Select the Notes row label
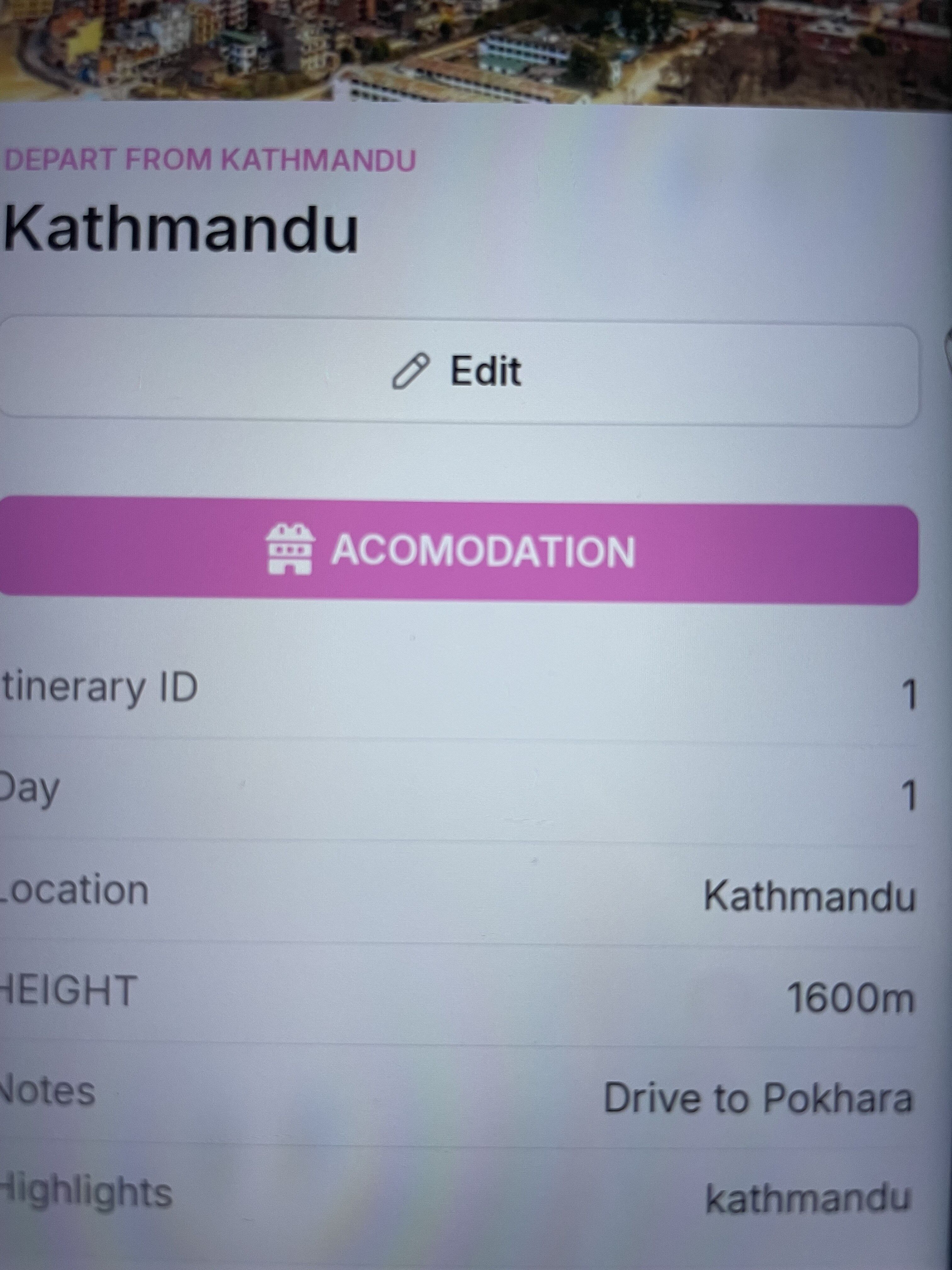 tap(47, 1091)
